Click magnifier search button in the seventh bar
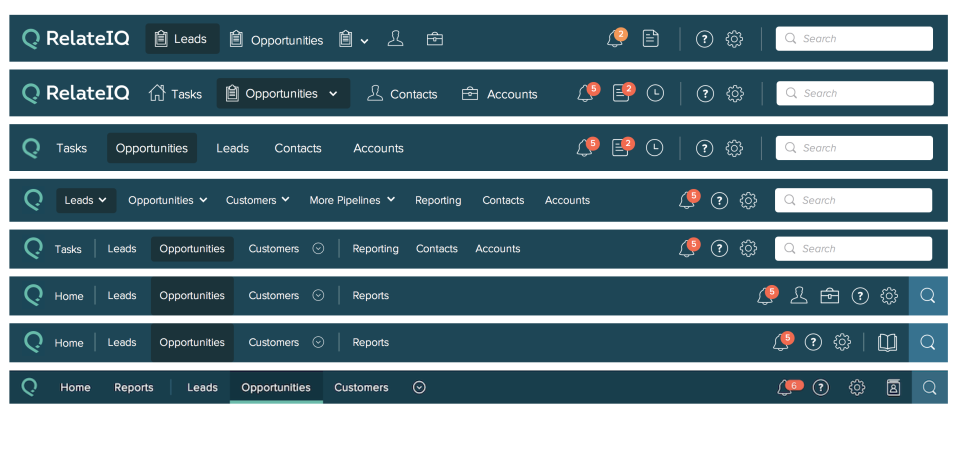Image resolution: width=960 pixels, height=456 pixels. [x=928, y=342]
